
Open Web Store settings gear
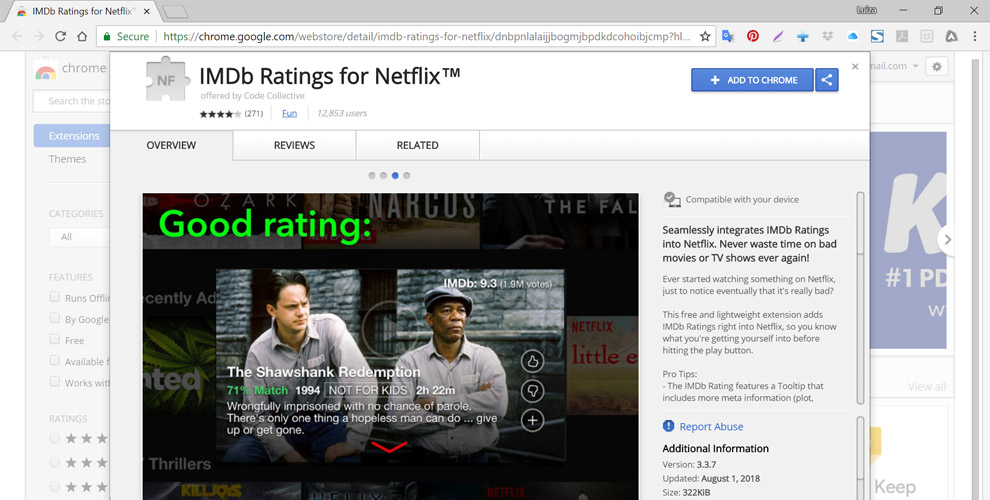point(936,66)
